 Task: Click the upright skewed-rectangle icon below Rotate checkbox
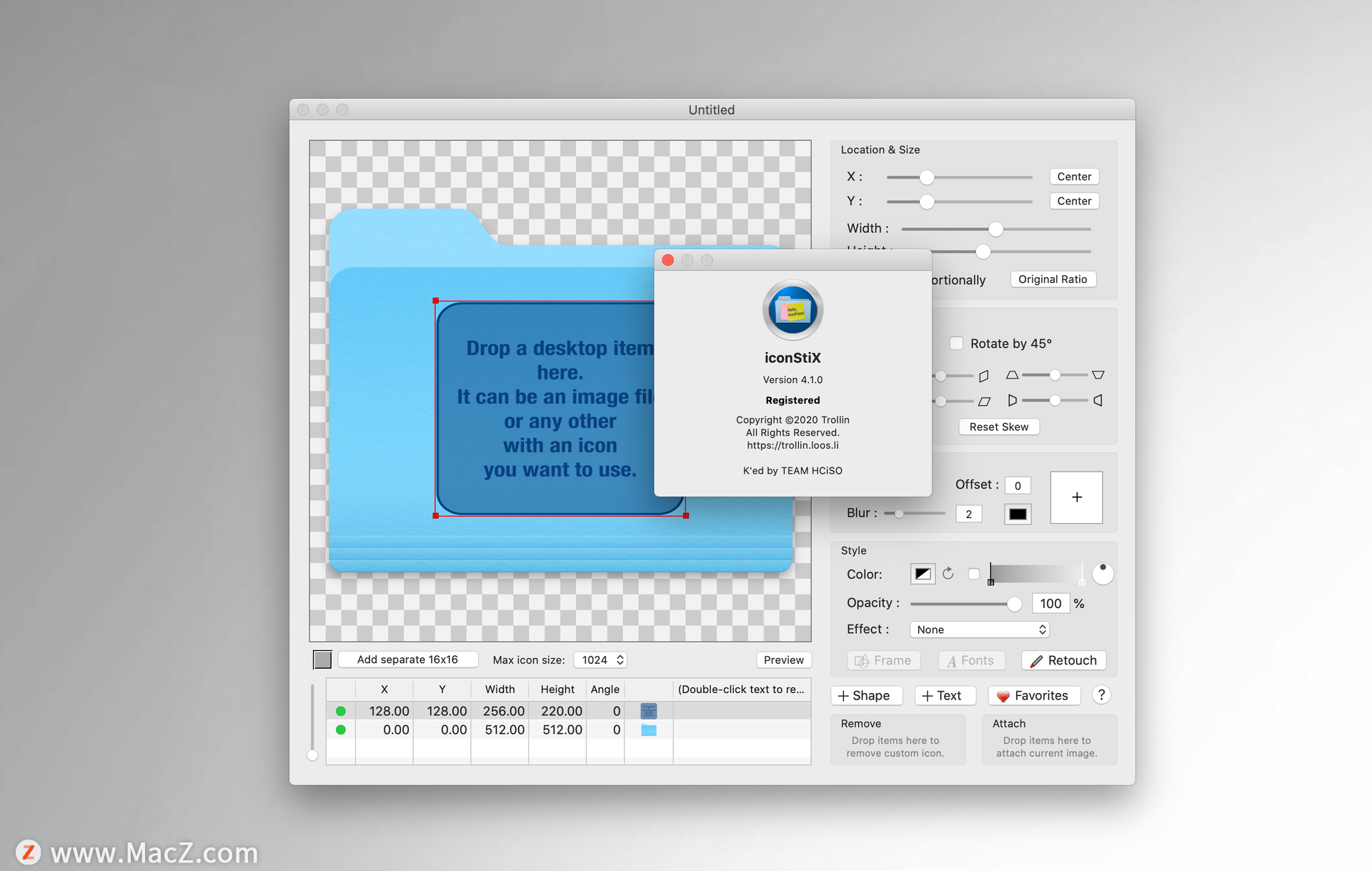(984, 376)
